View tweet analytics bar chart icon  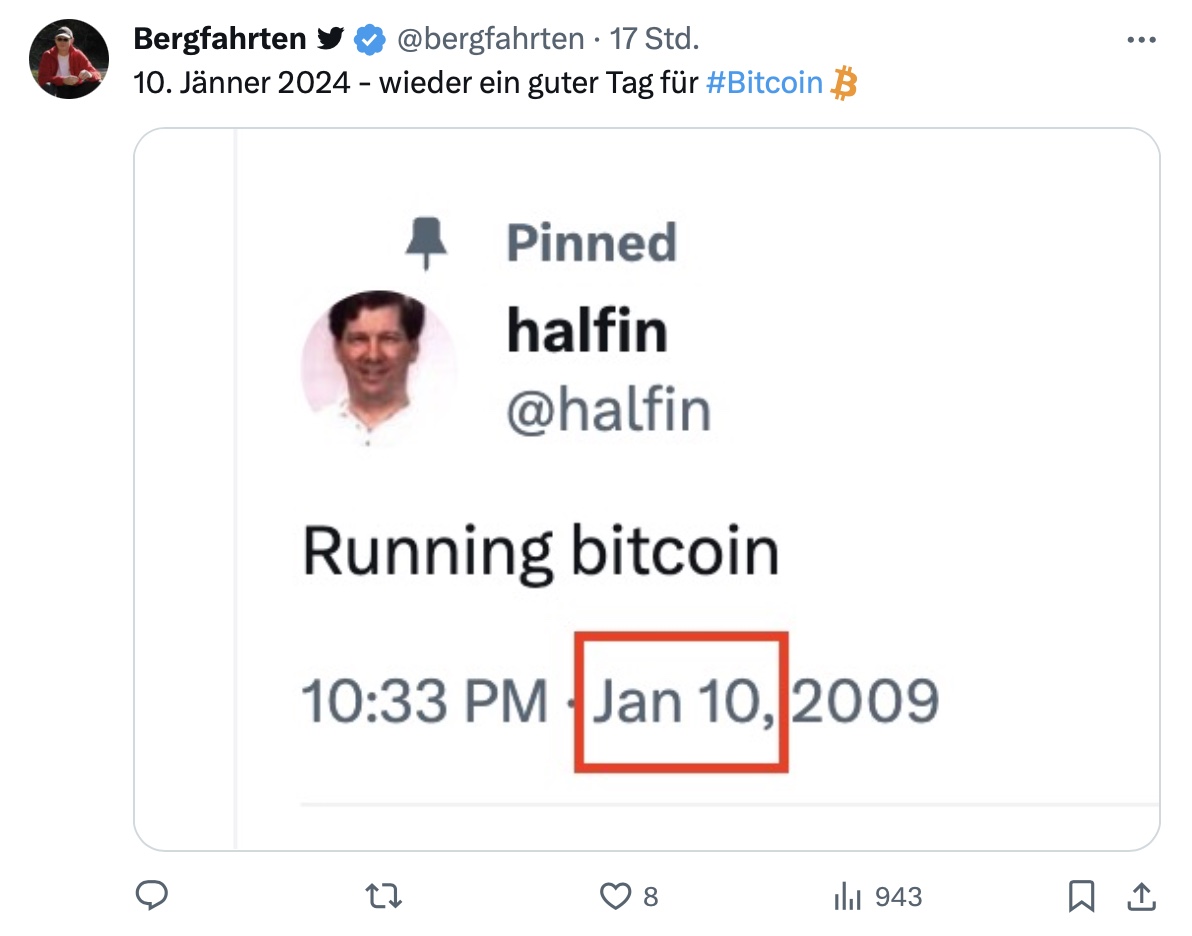847,896
